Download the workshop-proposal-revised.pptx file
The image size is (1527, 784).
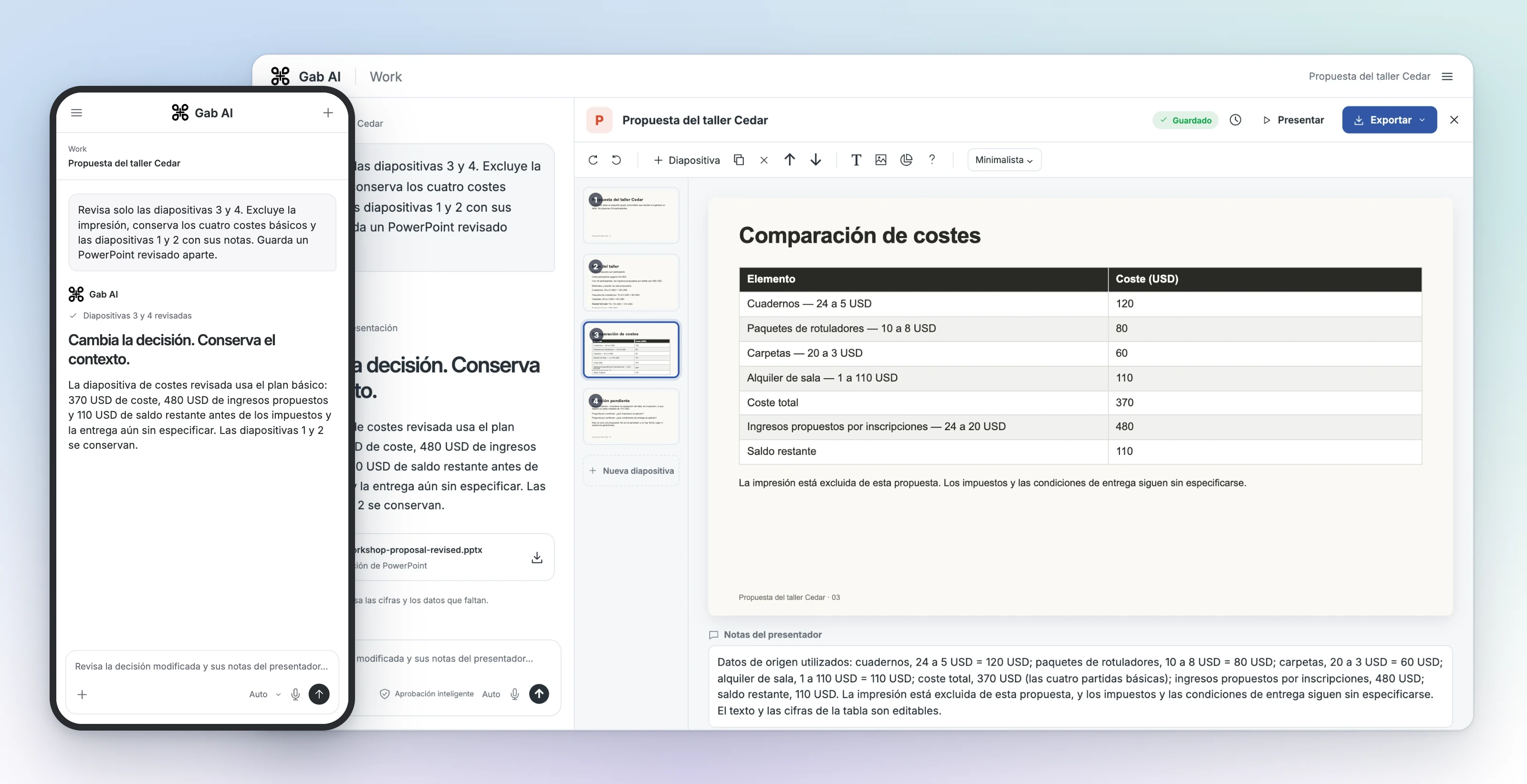pyautogui.click(x=536, y=557)
